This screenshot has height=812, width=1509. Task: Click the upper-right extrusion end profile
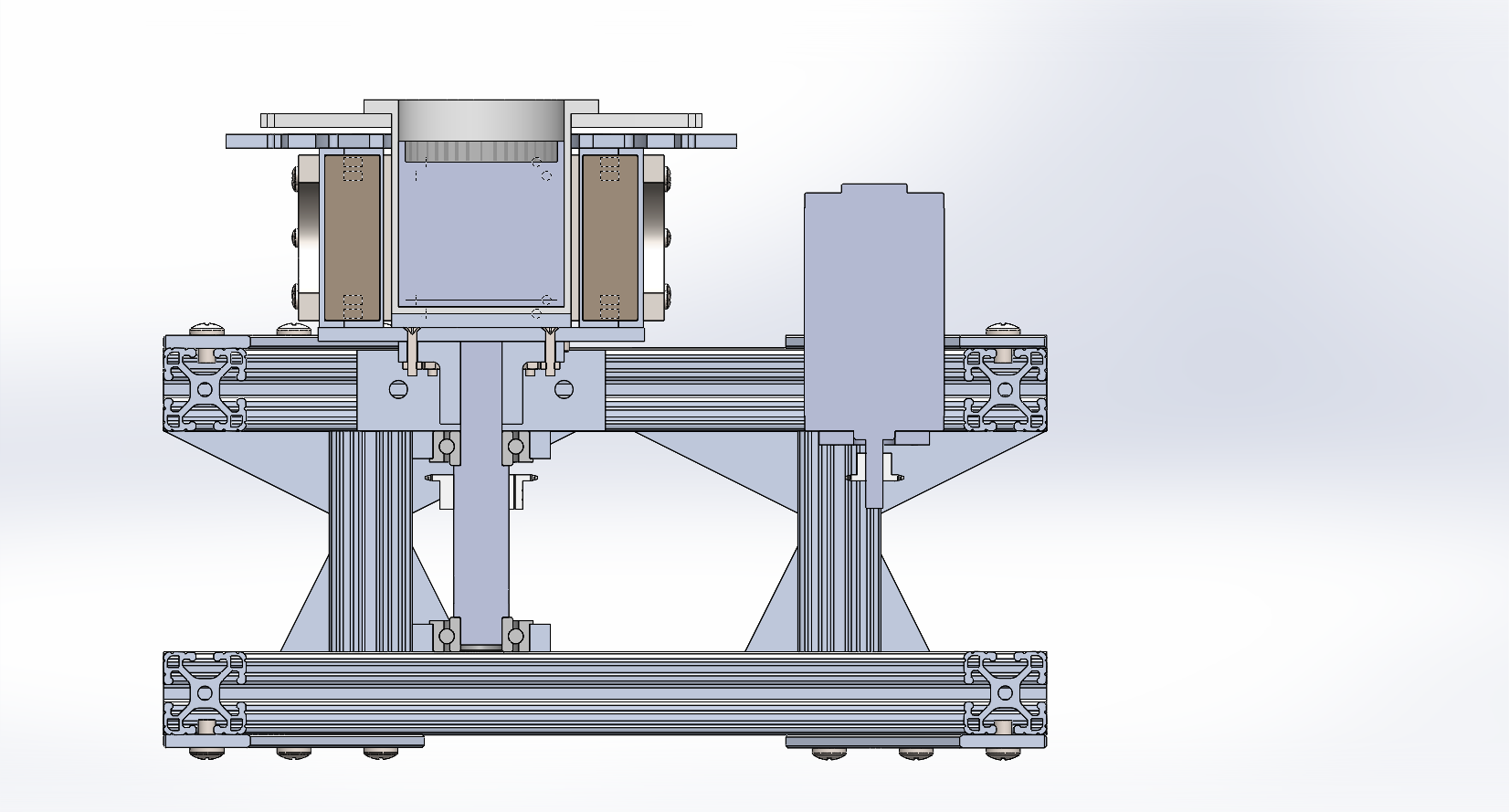(x=1006, y=388)
